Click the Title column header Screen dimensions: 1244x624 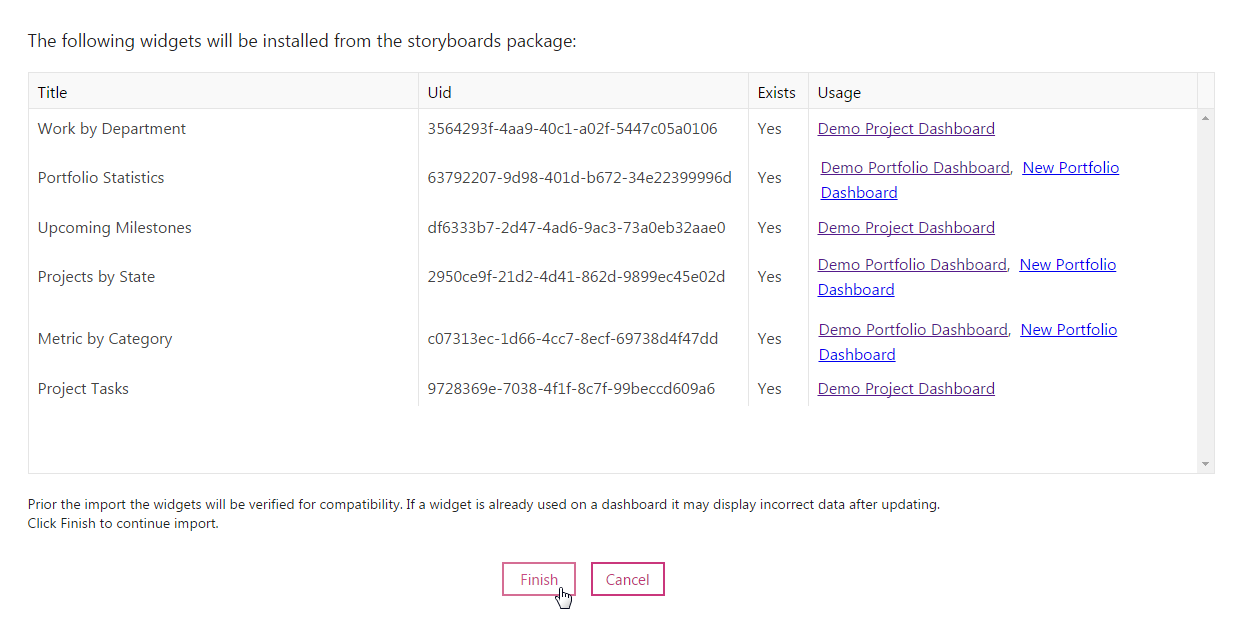(x=223, y=92)
